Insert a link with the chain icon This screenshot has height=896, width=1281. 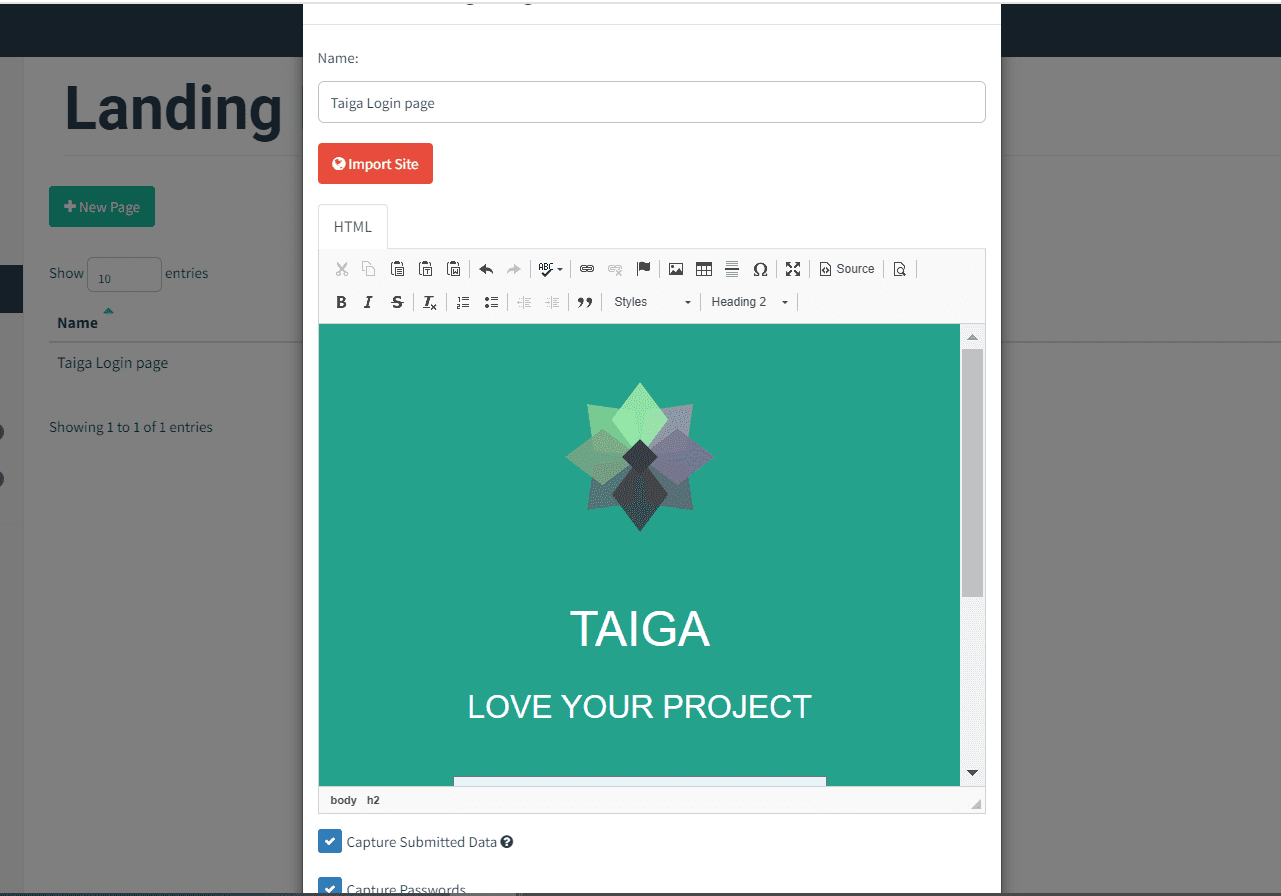click(x=587, y=269)
